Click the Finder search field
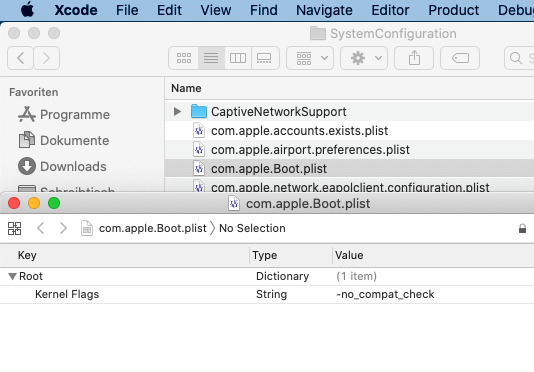This screenshot has height=372, width=534. 519,58
